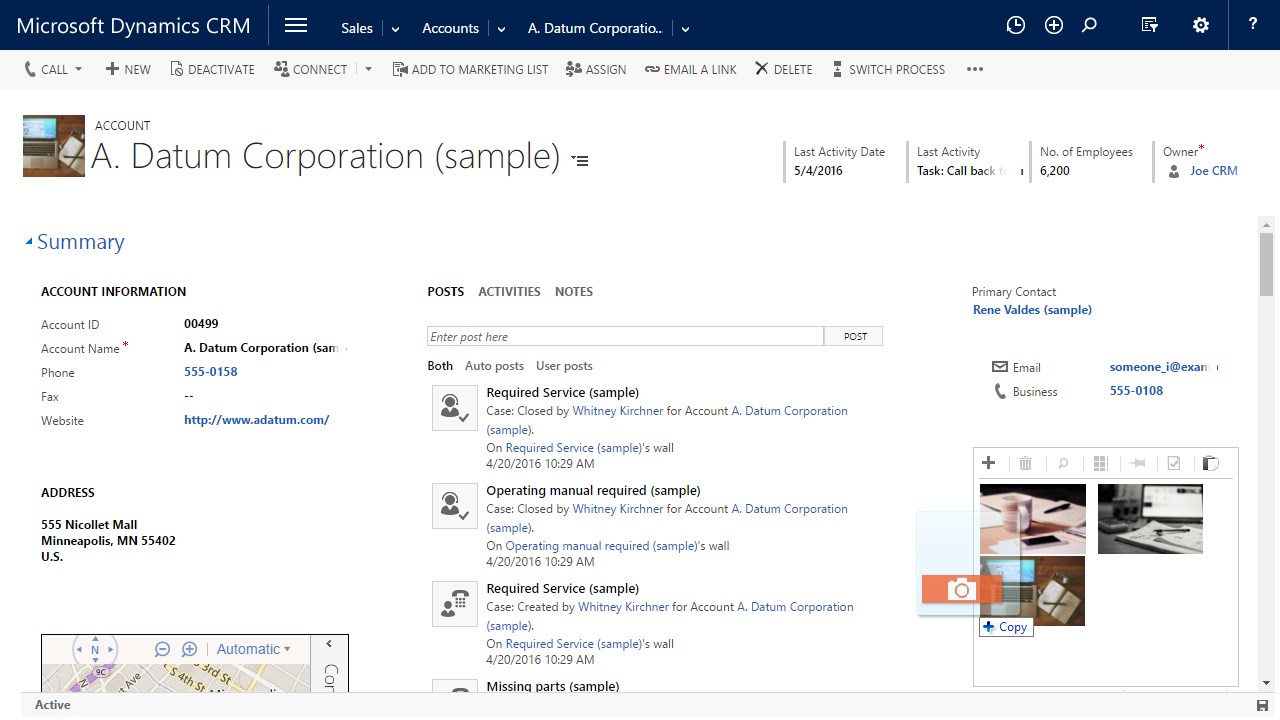Image resolution: width=1280 pixels, height=720 pixels.
Task: Zoom in on the map
Action: [189, 649]
